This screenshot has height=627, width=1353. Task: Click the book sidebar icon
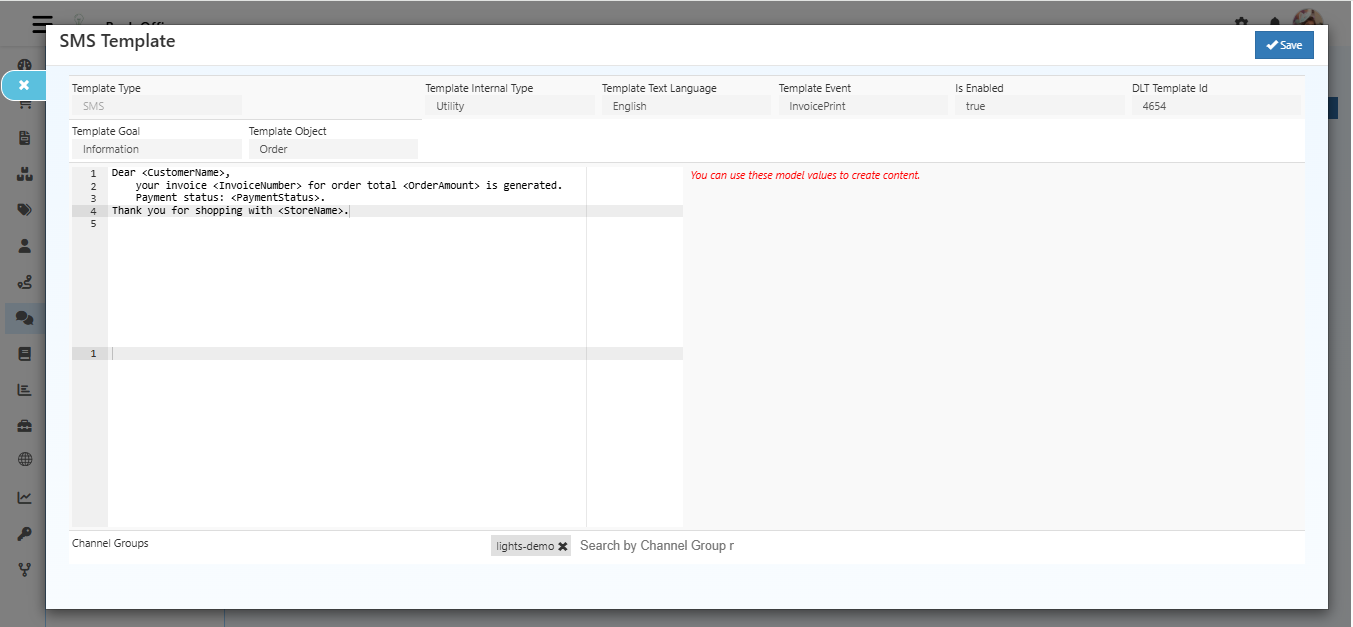25,354
